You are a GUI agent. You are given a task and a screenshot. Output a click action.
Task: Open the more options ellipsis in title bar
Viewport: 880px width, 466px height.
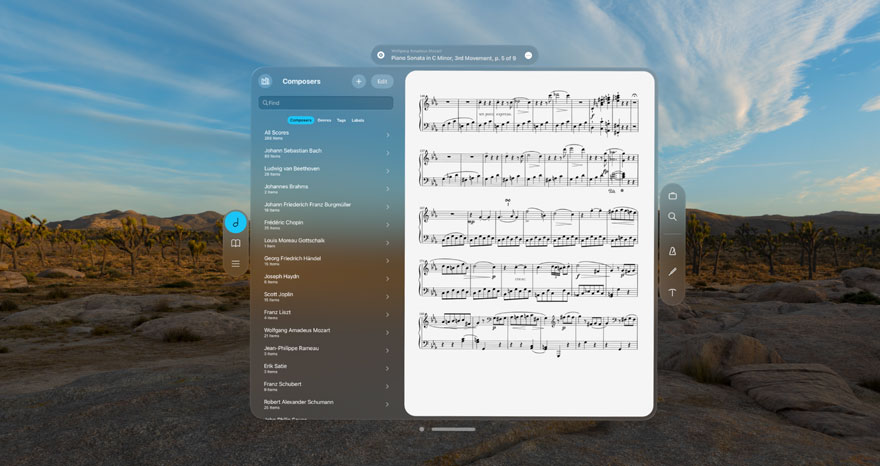[x=528, y=55]
